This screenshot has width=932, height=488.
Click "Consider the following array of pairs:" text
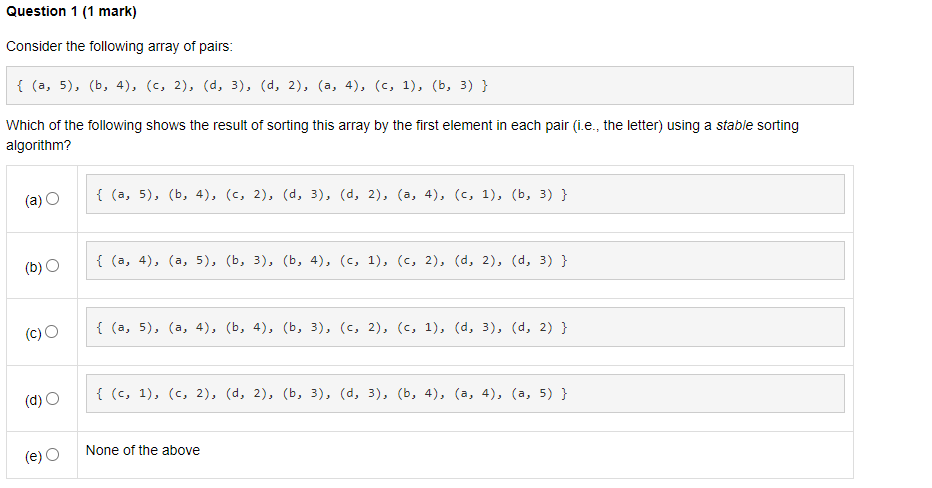(x=119, y=46)
